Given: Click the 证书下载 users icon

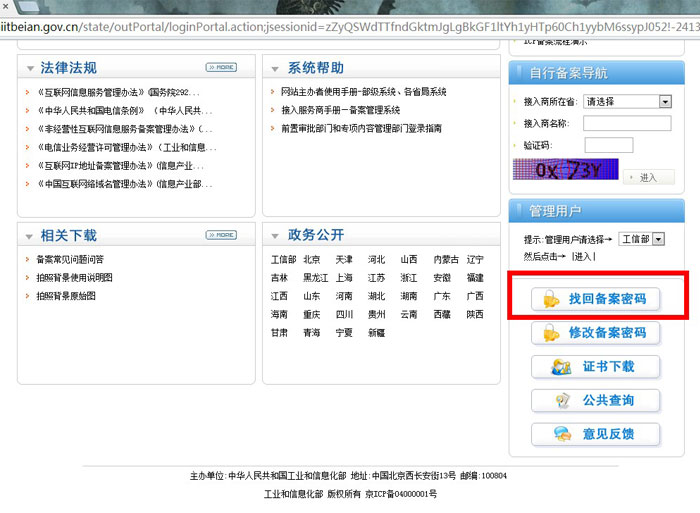Looking at the screenshot, I should pyautogui.click(x=560, y=367).
